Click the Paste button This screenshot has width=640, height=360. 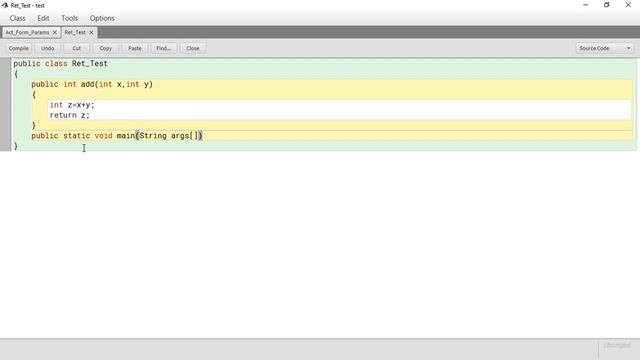click(134, 48)
